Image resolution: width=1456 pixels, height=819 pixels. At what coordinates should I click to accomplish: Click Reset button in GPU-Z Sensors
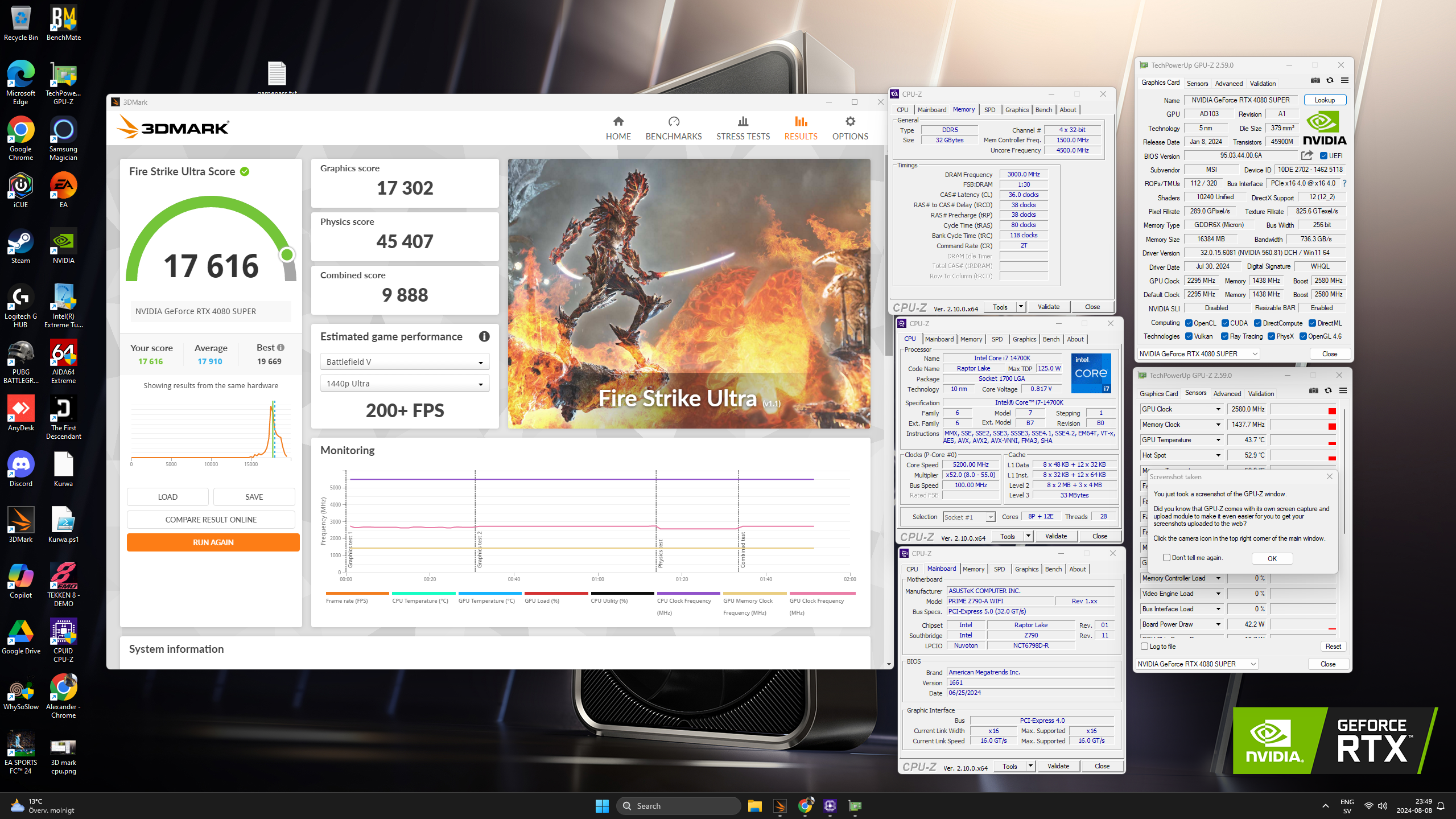1333,646
